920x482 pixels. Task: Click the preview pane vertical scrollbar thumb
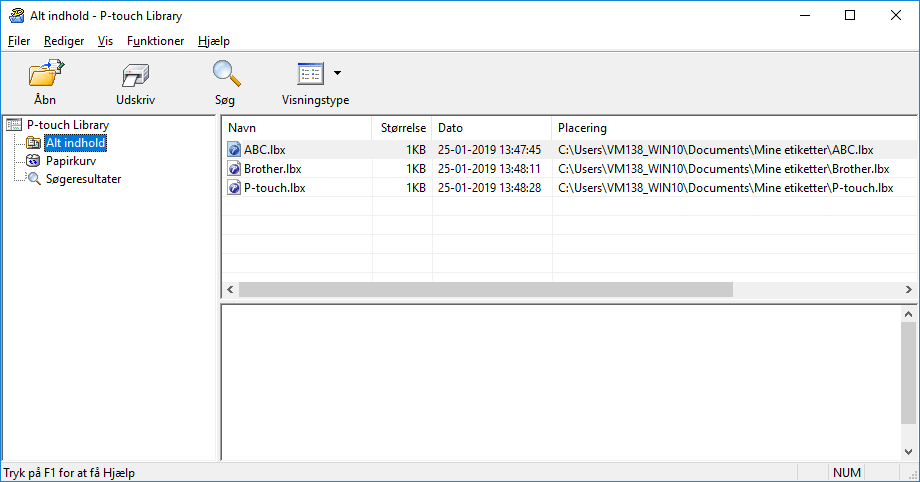908,372
